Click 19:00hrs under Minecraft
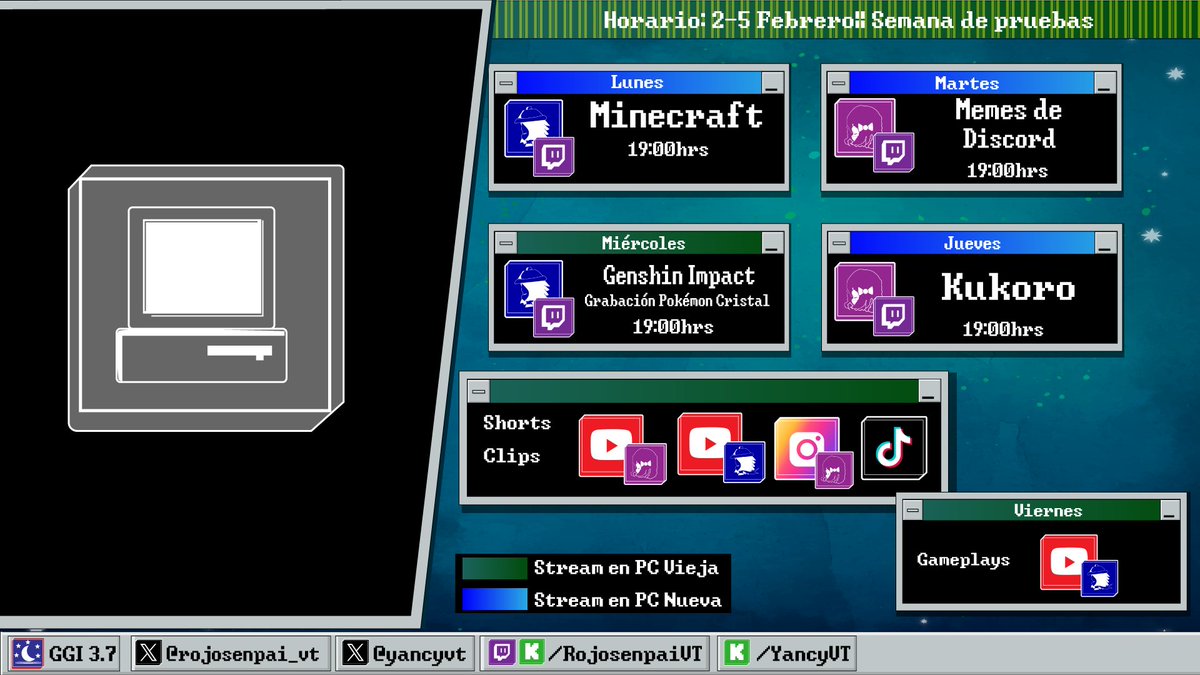1200x675 pixels. pyautogui.click(x=668, y=149)
